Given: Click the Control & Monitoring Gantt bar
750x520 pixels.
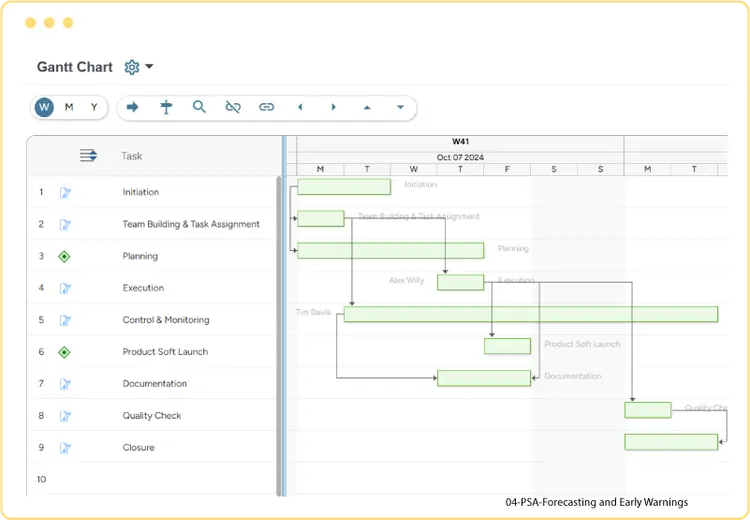Looking at the screenshot, I should click(x=531, y=314).
